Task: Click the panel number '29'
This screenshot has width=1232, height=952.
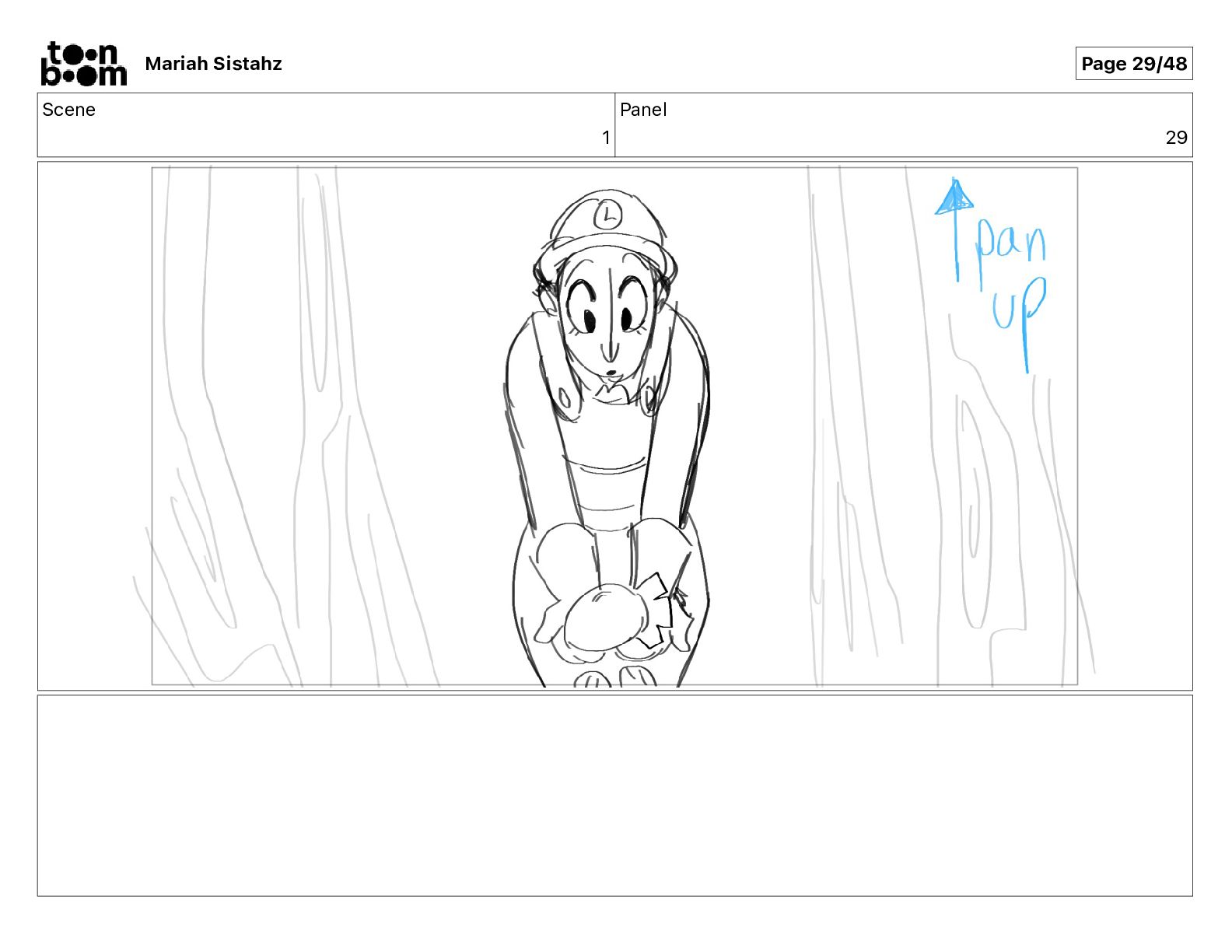Action: tap(1176, 138)
